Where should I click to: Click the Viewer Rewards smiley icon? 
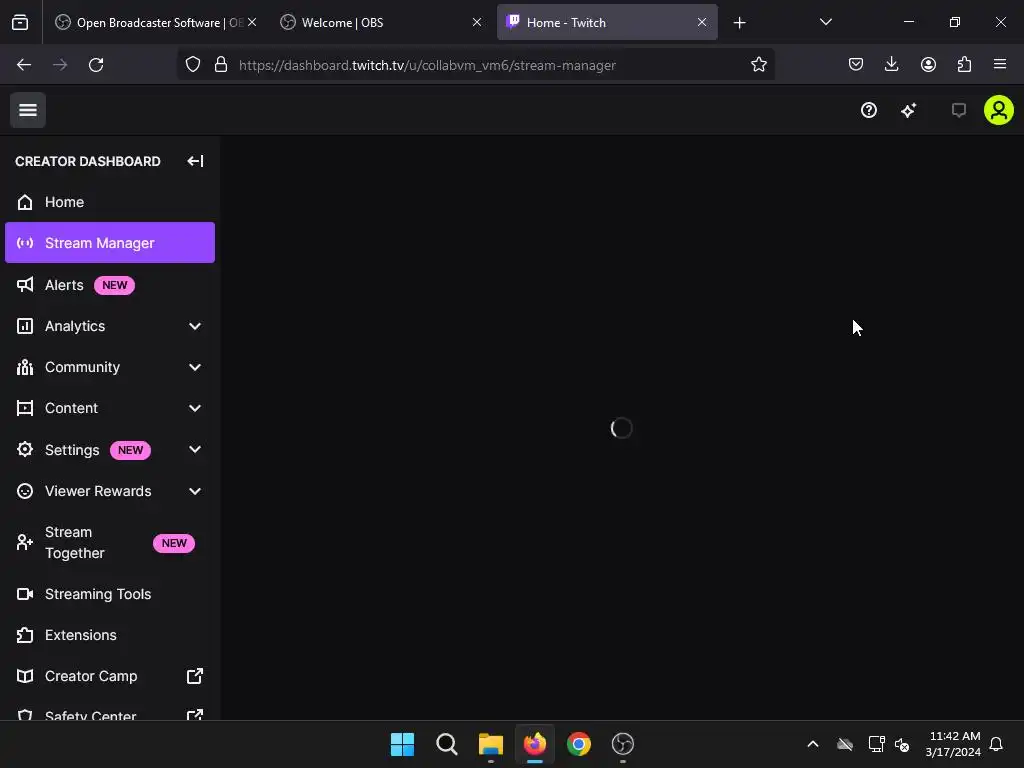coord(25,490)
